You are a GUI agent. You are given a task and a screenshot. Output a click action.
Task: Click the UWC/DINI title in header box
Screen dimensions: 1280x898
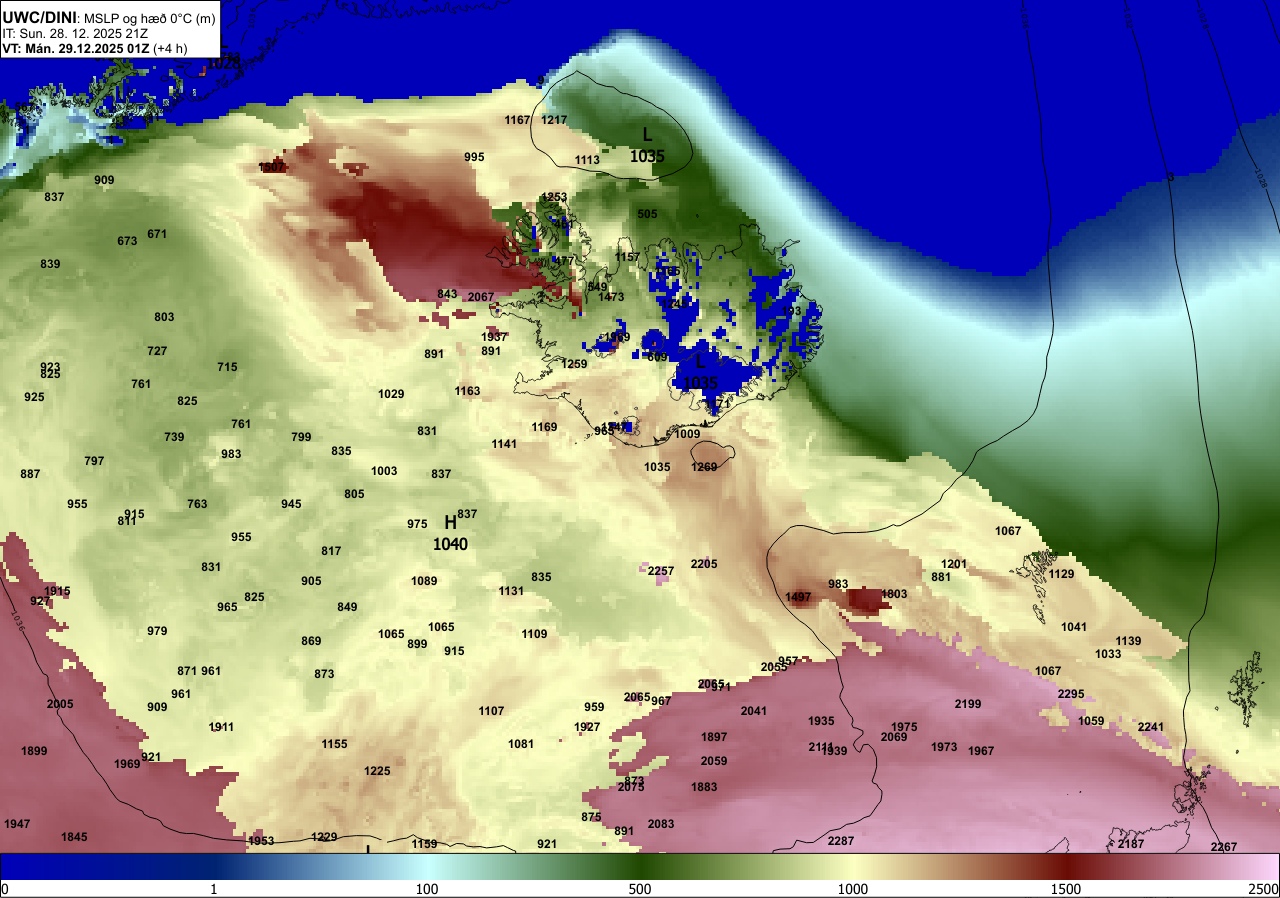coord(40,17)
